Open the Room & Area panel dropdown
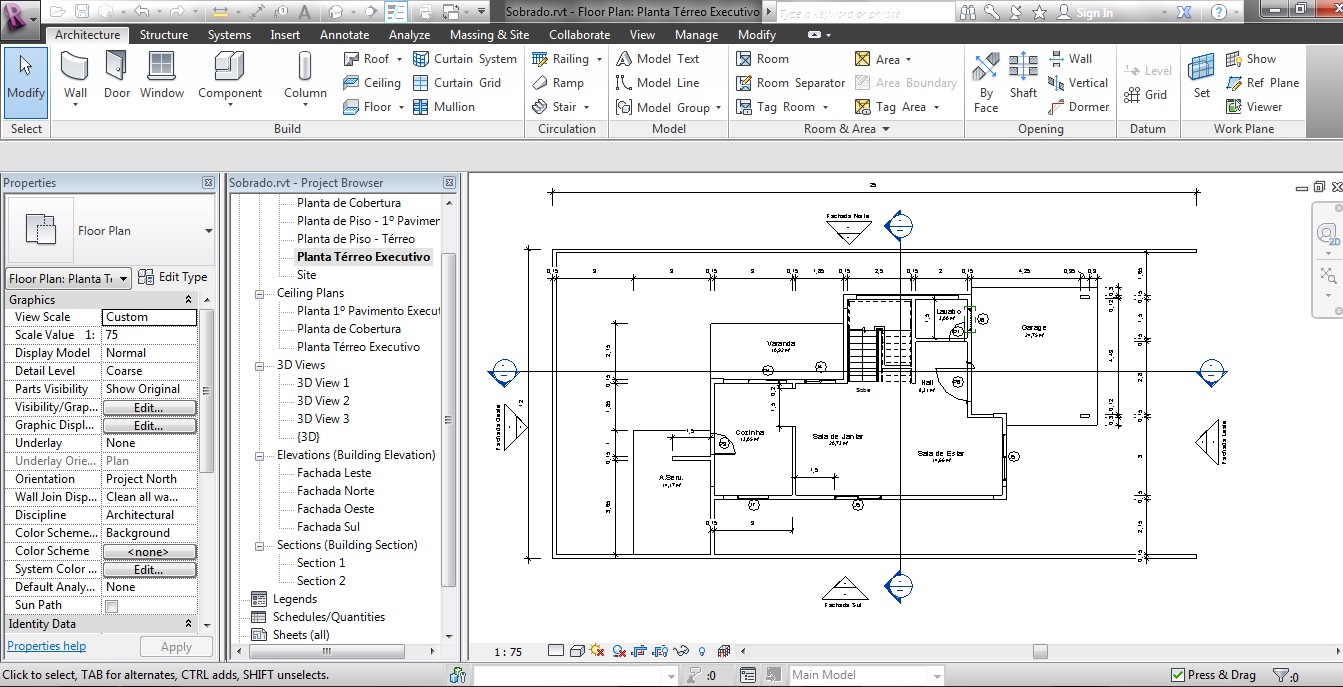Image resolution: width=1343 pixels, height=687 pixels. tap(884, 128)
